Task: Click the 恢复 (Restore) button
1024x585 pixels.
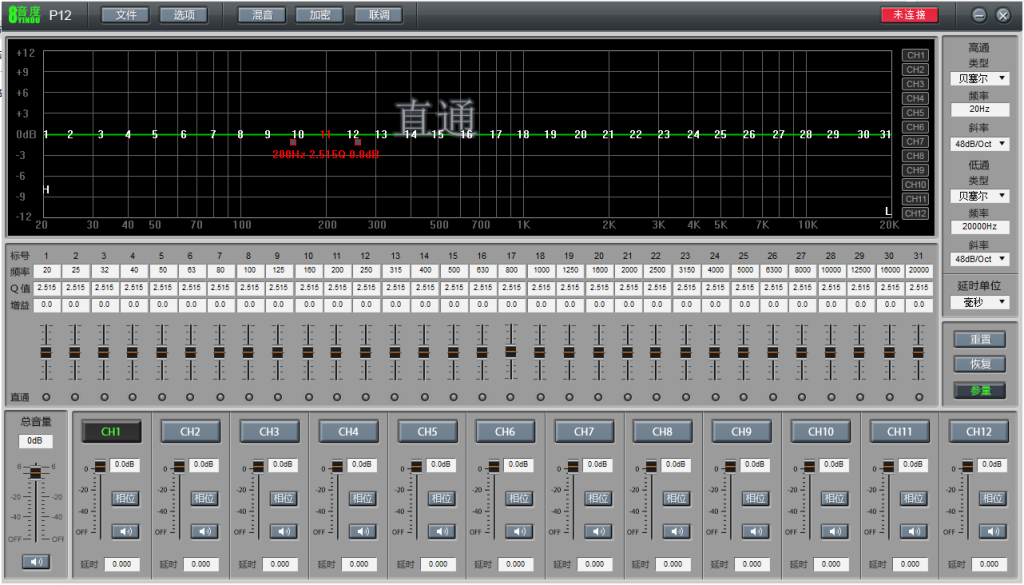Action: point(980,364)
